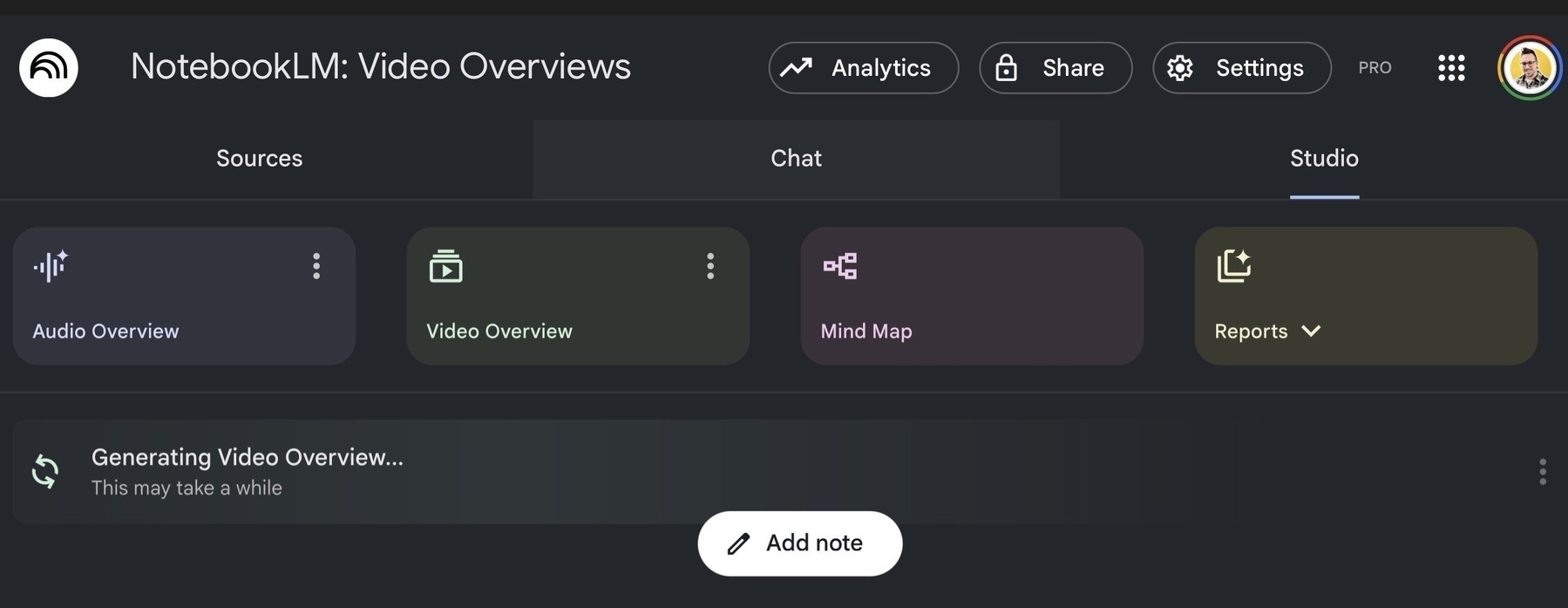Viewport: 1568px width, 608px height.
Task: Click the Mind Map card icon
Action: pyautogui.click(x=840, y=266)
